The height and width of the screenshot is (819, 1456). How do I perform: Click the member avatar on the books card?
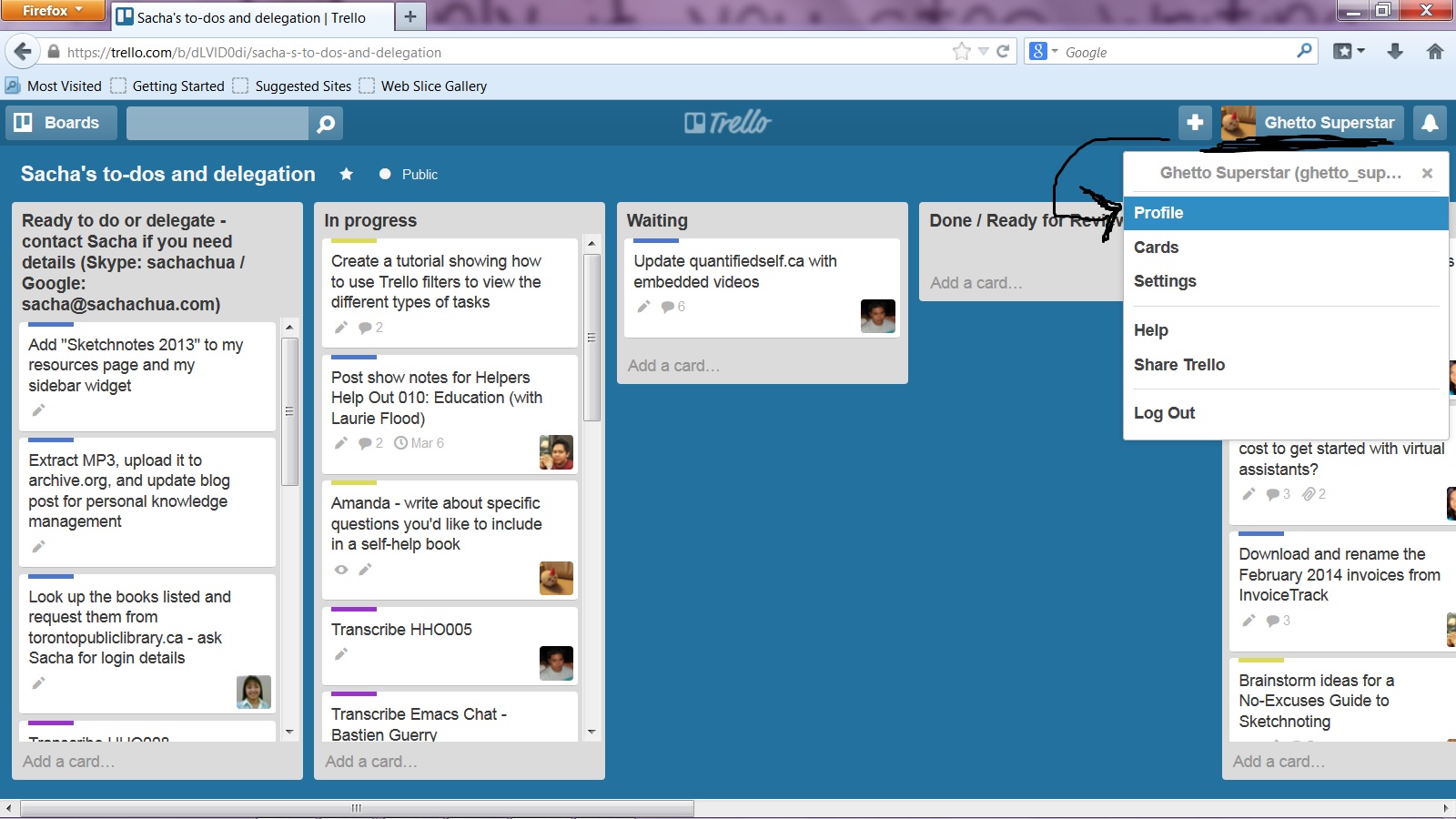(254, 692)
